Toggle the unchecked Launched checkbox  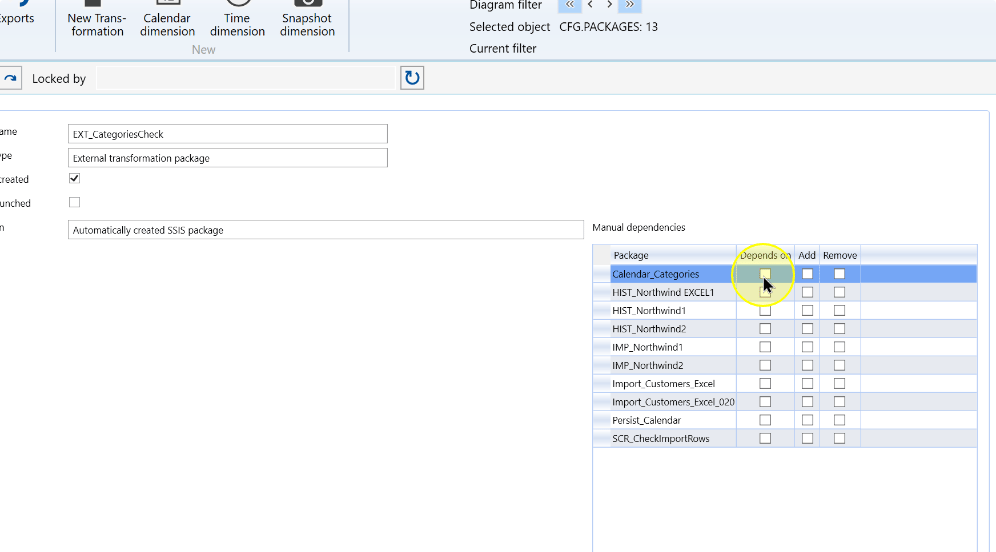pyautogui.click(x=74, y=203)
